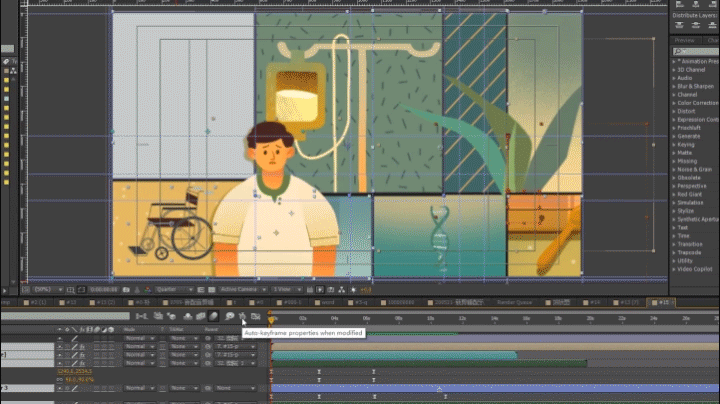Click the first Distribute Layers icon
Image resolution: width=720 pixels, height=404 pixels.
(x=680, y=25)
